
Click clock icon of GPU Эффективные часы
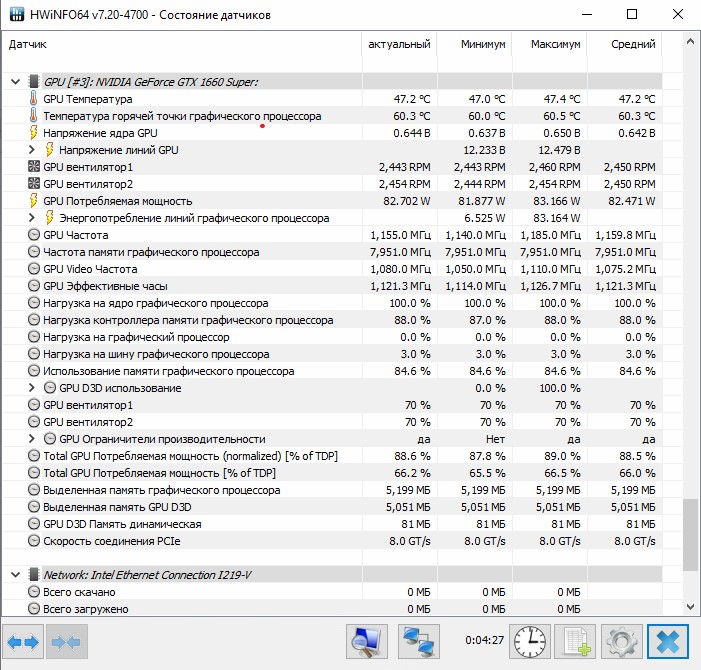coord(34,286)
